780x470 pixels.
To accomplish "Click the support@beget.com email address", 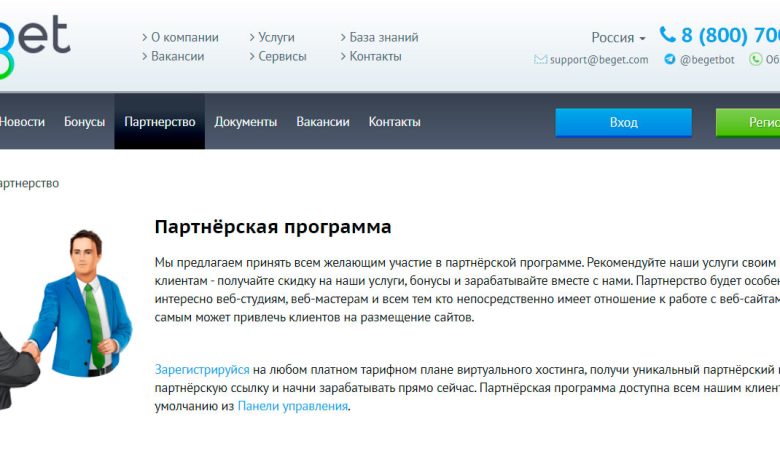I will [598, 60].
